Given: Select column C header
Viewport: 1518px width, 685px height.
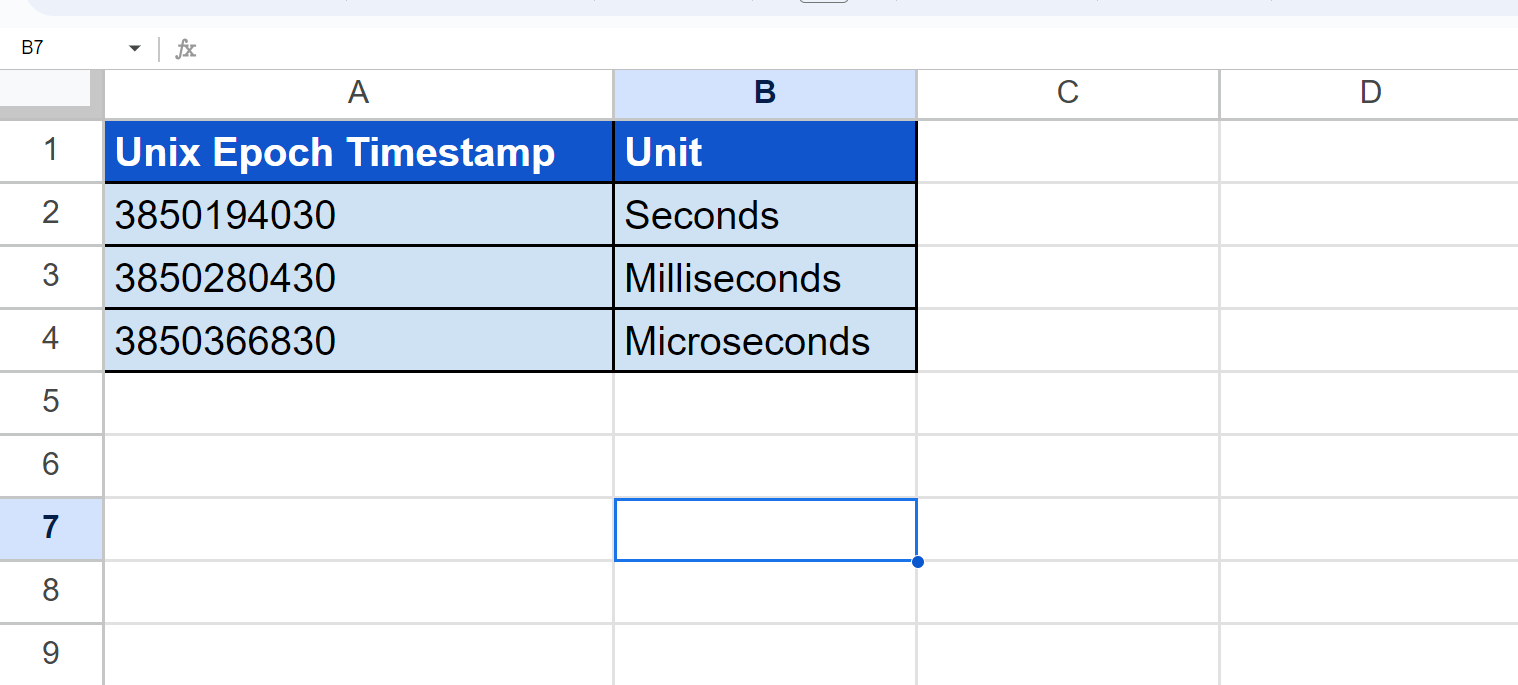Looking at the screenshot, I should (x=1067, y=93).
